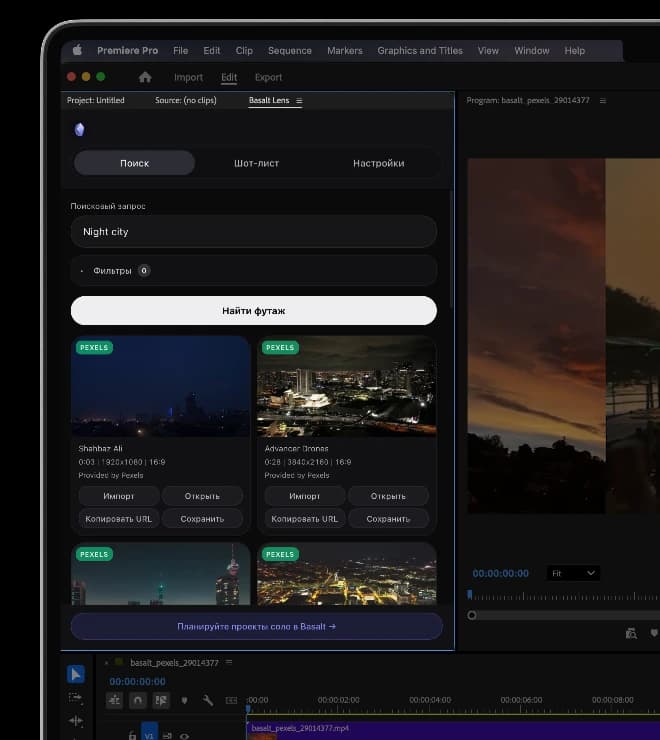Open the File menu
This screenshot has width=660, height=740.
tap(180, 50)
